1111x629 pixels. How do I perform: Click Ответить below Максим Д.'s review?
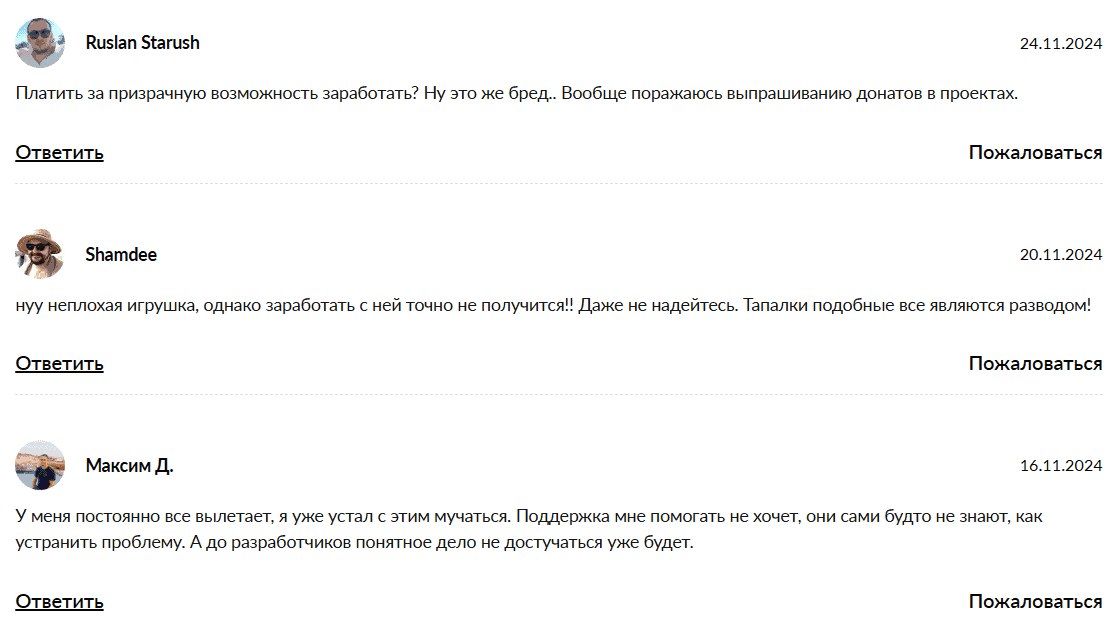[x=59, y=601]
